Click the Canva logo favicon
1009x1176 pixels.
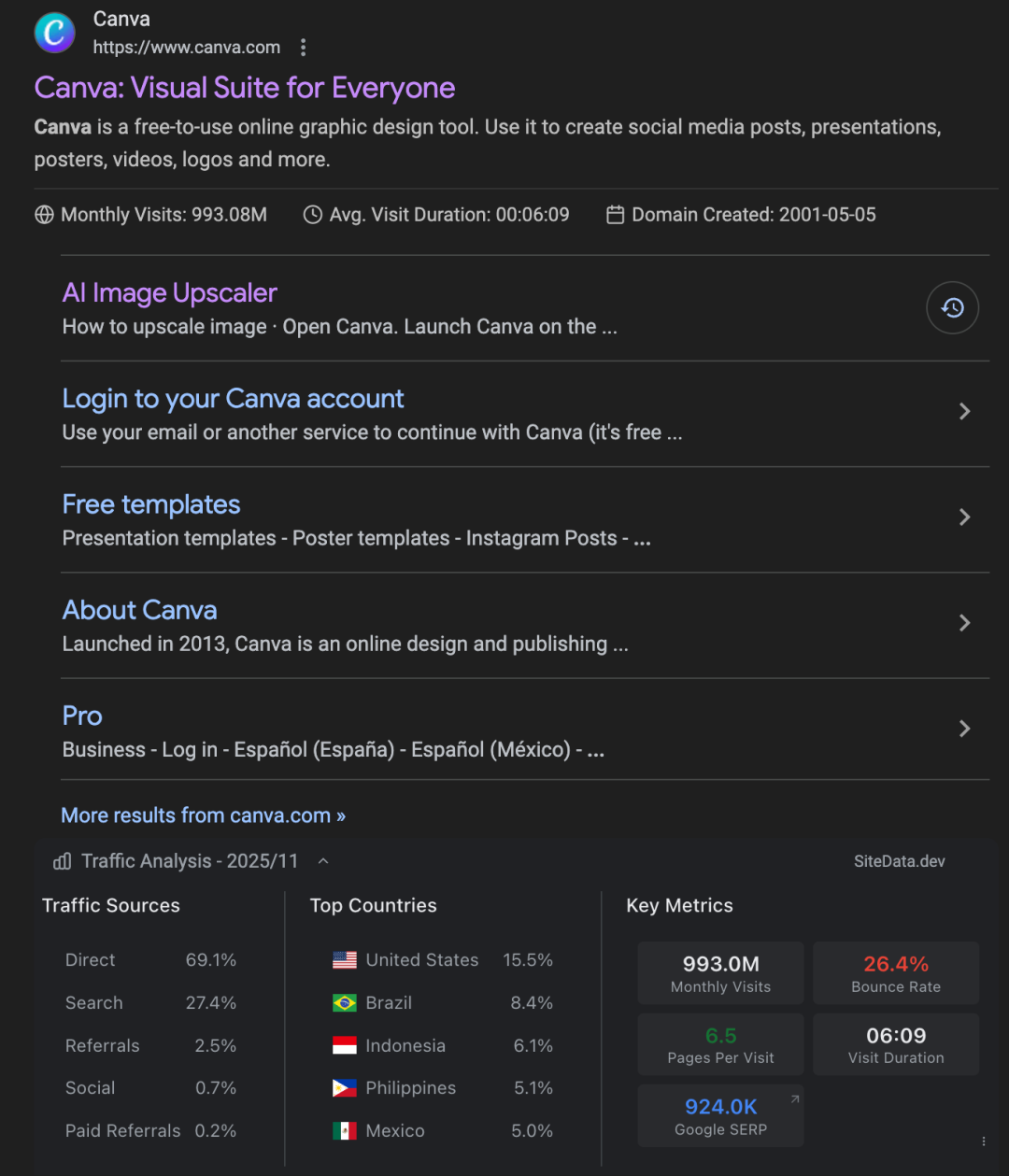tap(55, 33)
